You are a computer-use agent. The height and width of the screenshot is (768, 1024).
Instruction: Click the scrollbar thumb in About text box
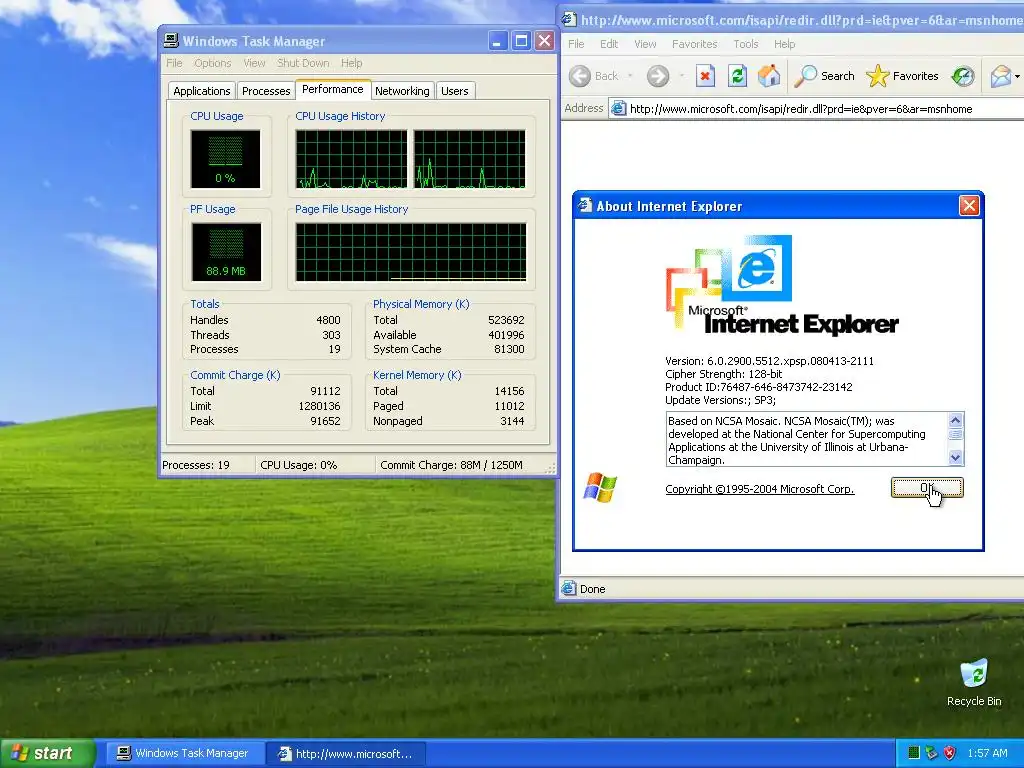tap(955, 434)
